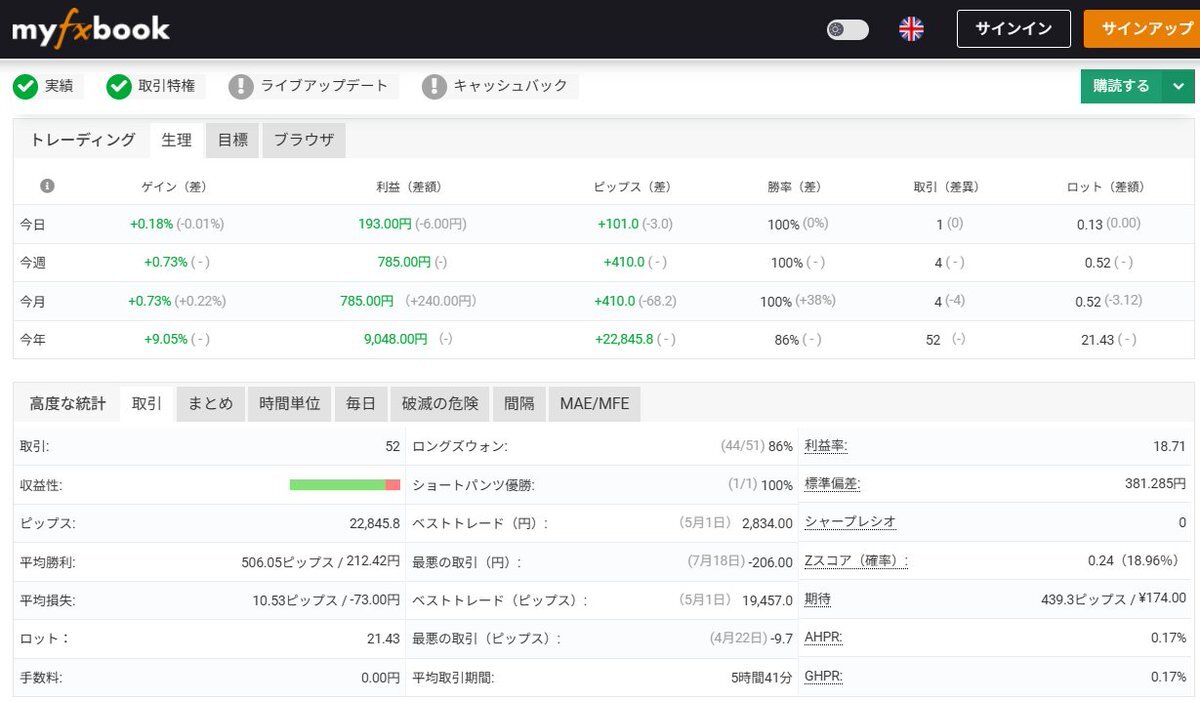Click the green check icon beside 取引特権
Image resolution: width=1200 pixels, height=701 pixels.
(x=119, y=87)
